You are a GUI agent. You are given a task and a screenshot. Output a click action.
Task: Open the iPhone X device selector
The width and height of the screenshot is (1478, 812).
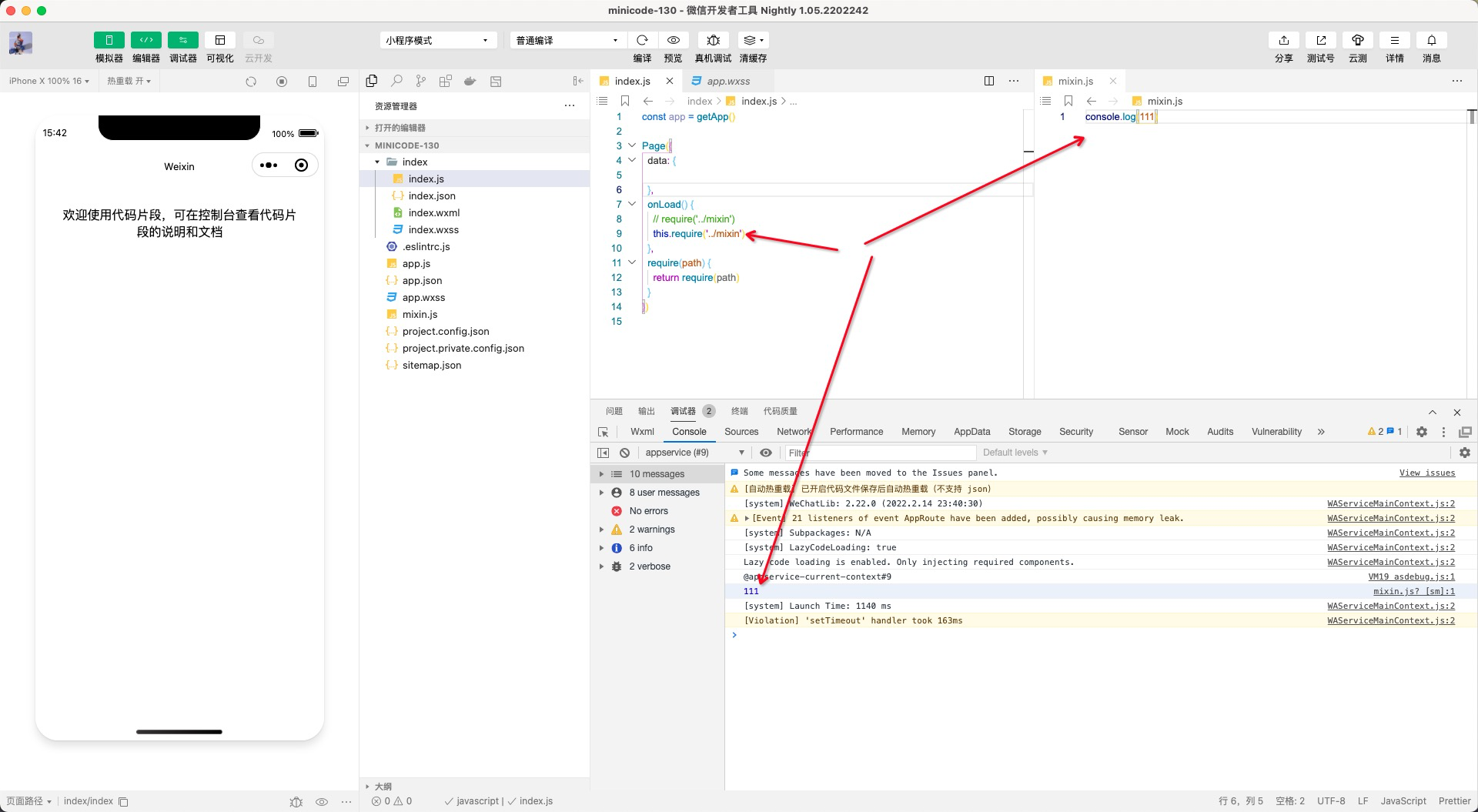pos(48,81)
